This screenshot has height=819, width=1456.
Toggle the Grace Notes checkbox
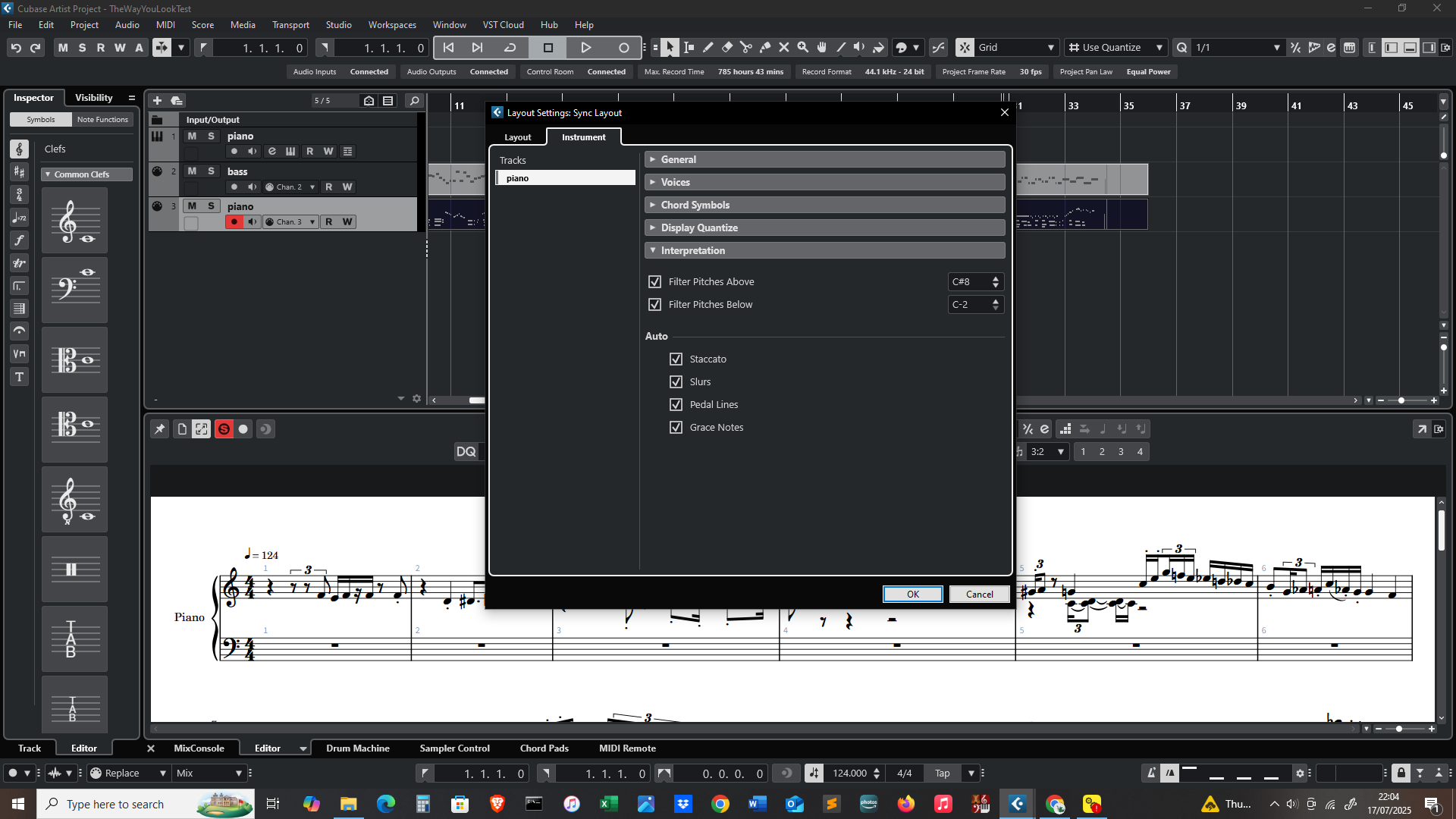pyautogui.click(x=676, y=427)
